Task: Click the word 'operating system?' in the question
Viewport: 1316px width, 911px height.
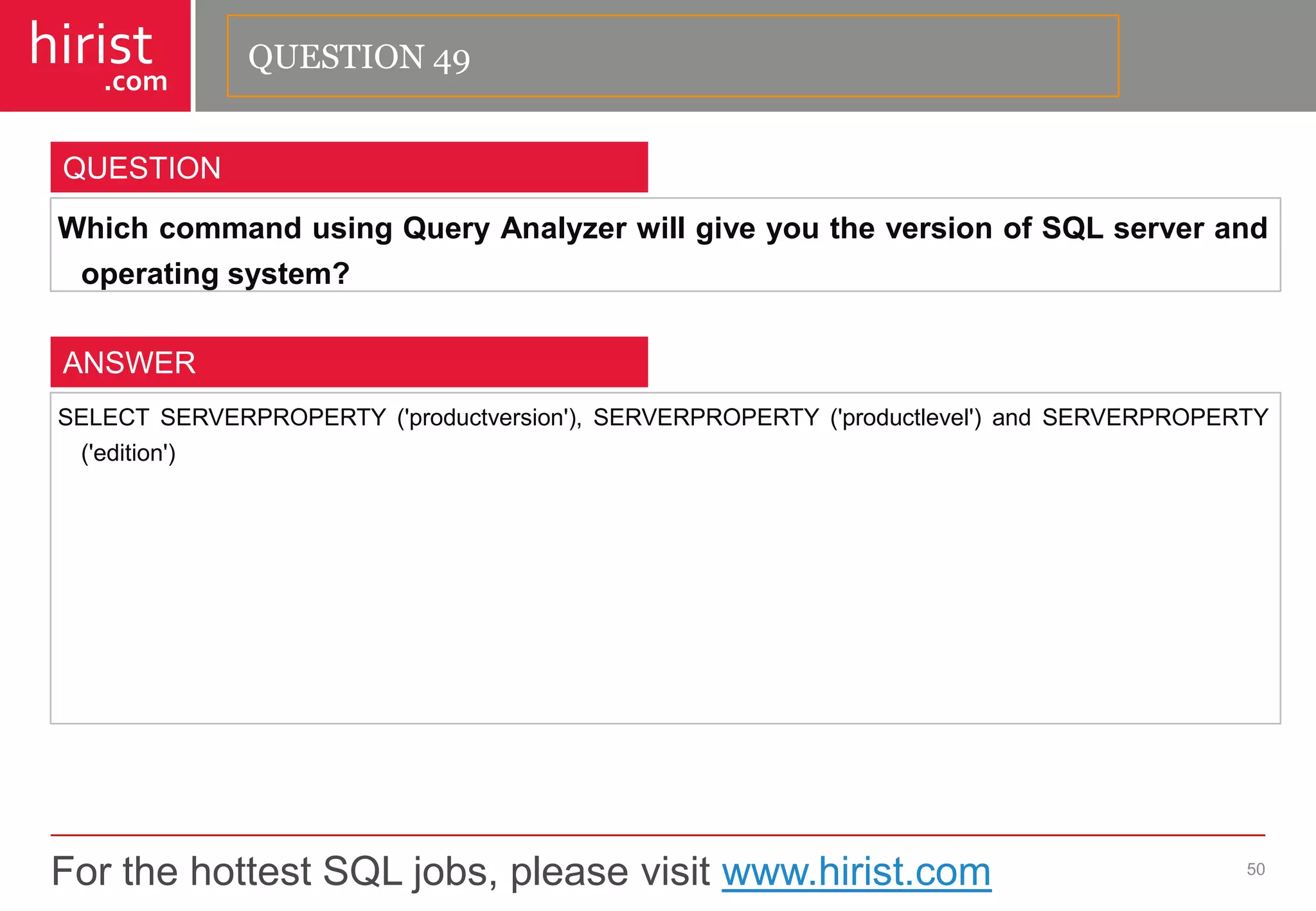Action: (x=215, y=274)
